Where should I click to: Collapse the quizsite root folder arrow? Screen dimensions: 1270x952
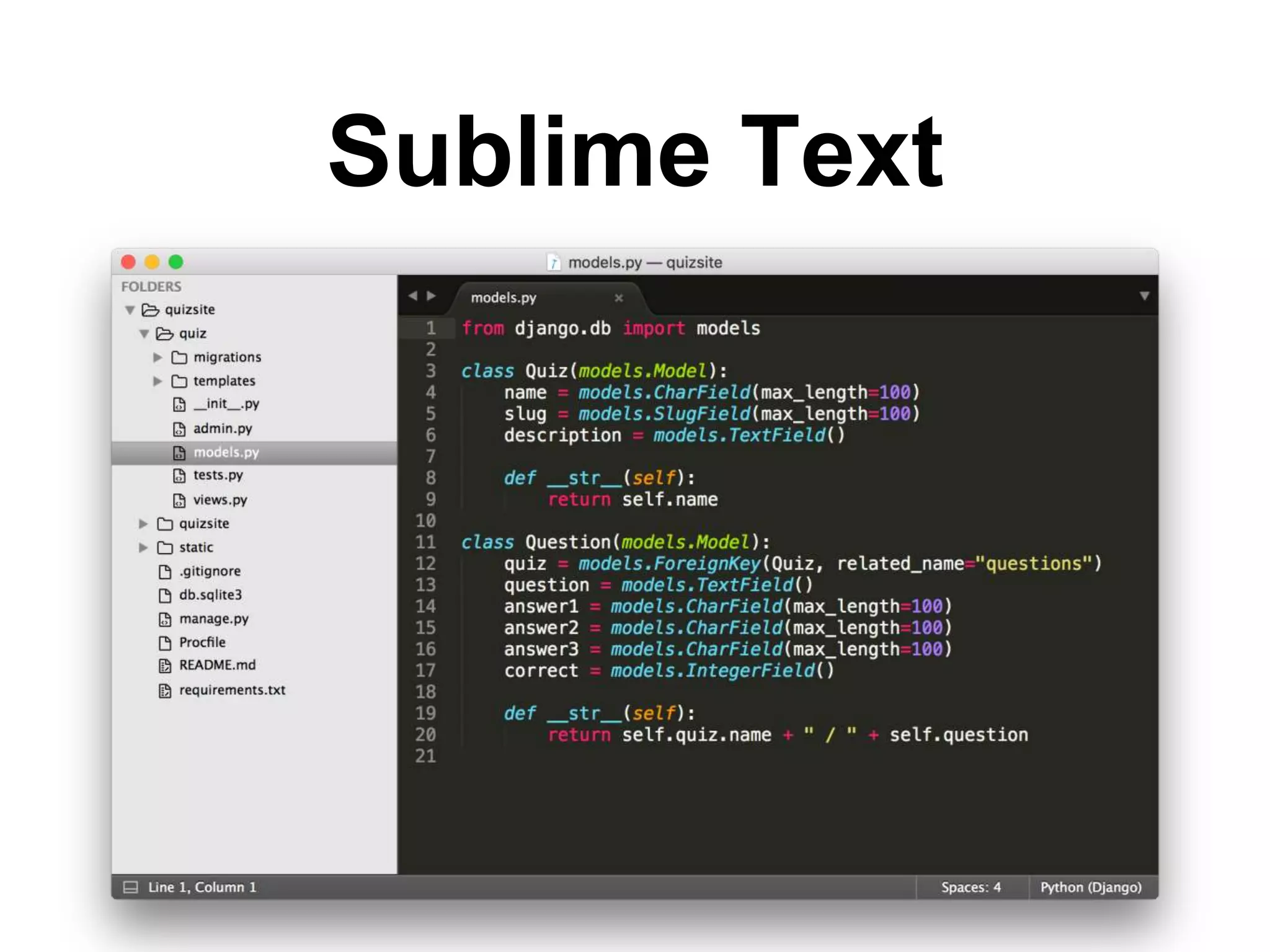[x=130, y=310]
